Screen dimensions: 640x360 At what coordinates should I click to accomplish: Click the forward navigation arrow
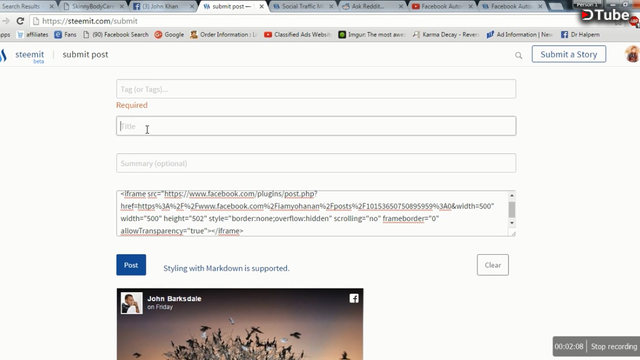point(5,21)
